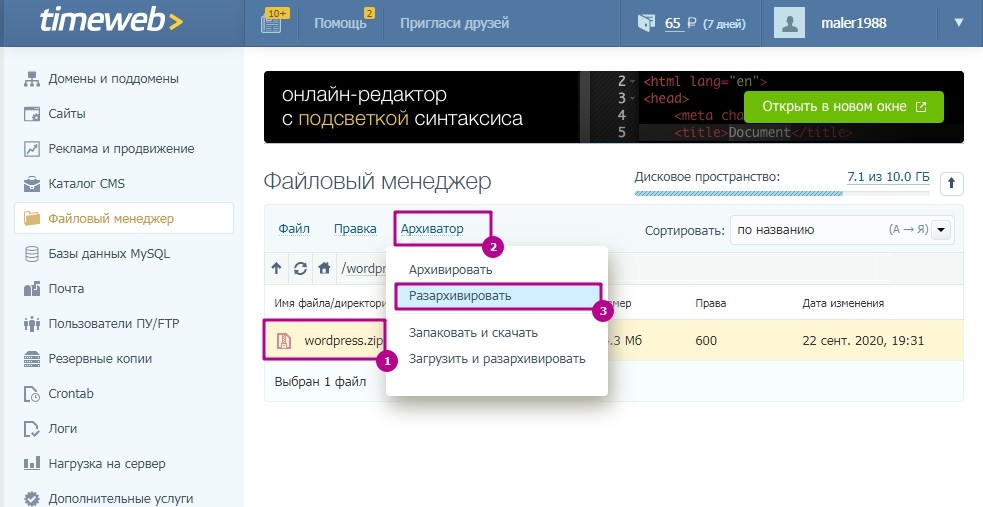Click the Имя файла/директории column header
The height and width of the screenshot is (507, 983).
[330, 303]
